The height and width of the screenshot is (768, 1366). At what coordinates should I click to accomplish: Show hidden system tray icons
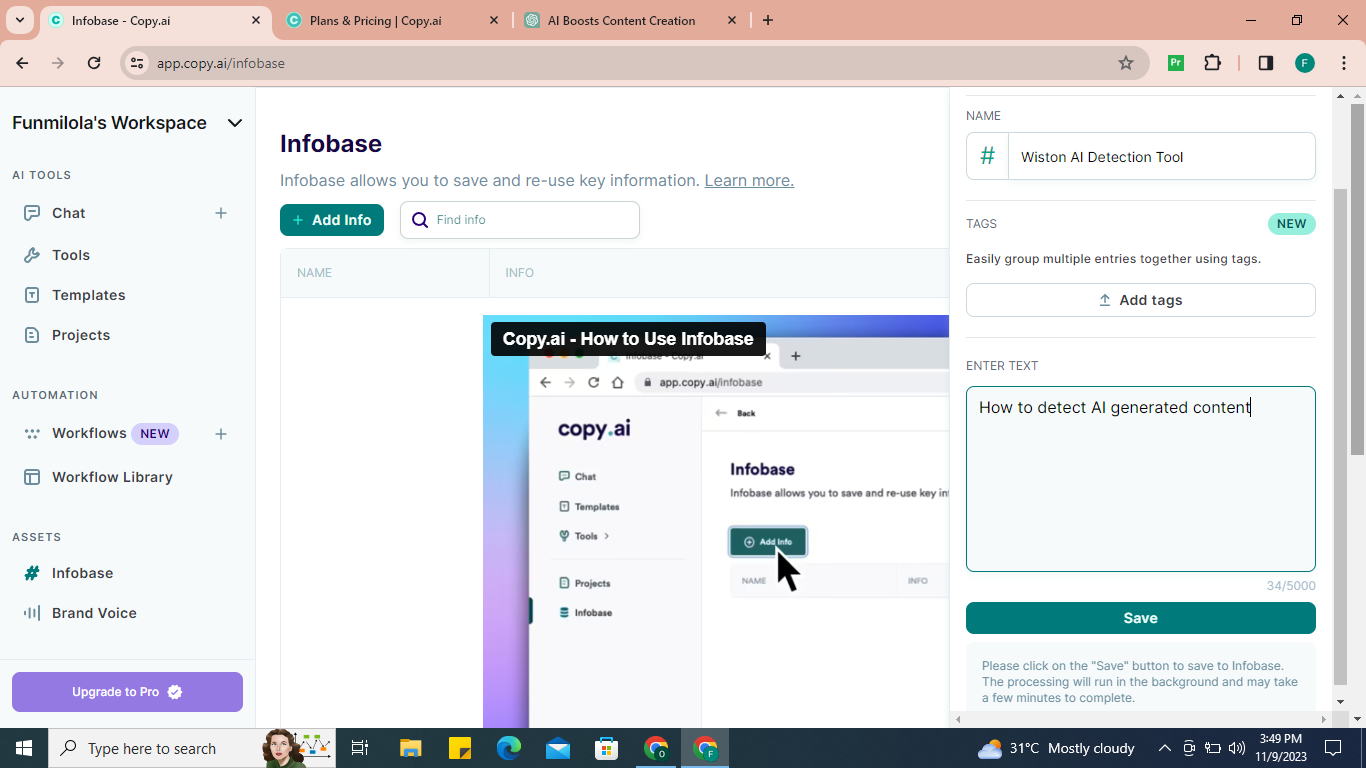pos(1164,748)
